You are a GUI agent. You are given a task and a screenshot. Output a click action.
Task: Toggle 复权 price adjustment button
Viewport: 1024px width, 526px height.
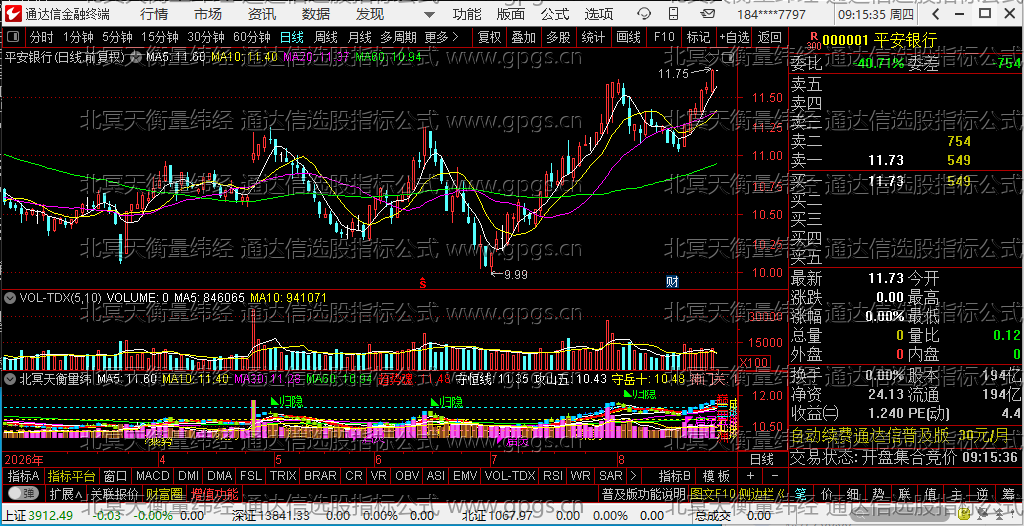490,37
